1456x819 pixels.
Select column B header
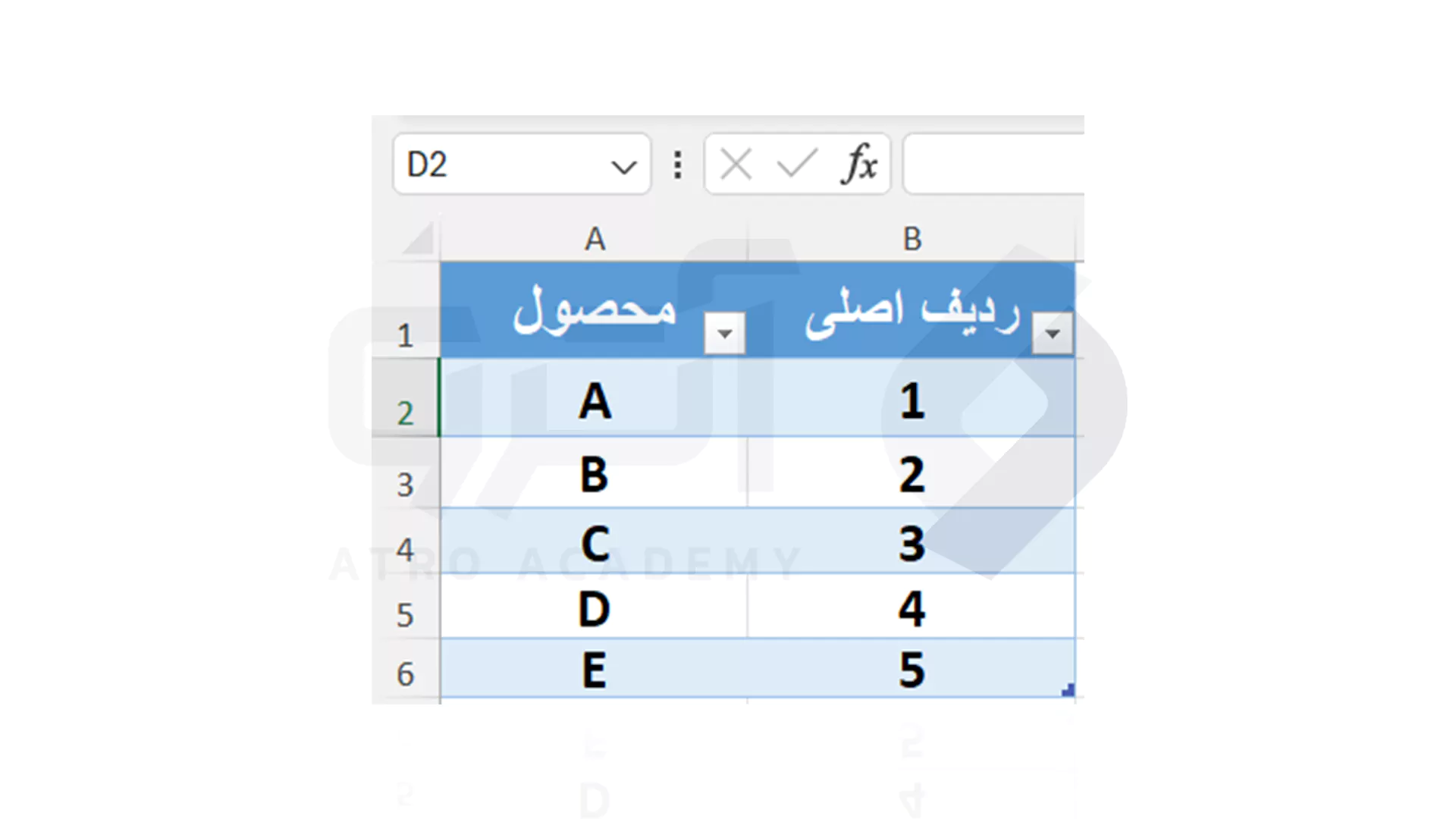coord(912,239)
